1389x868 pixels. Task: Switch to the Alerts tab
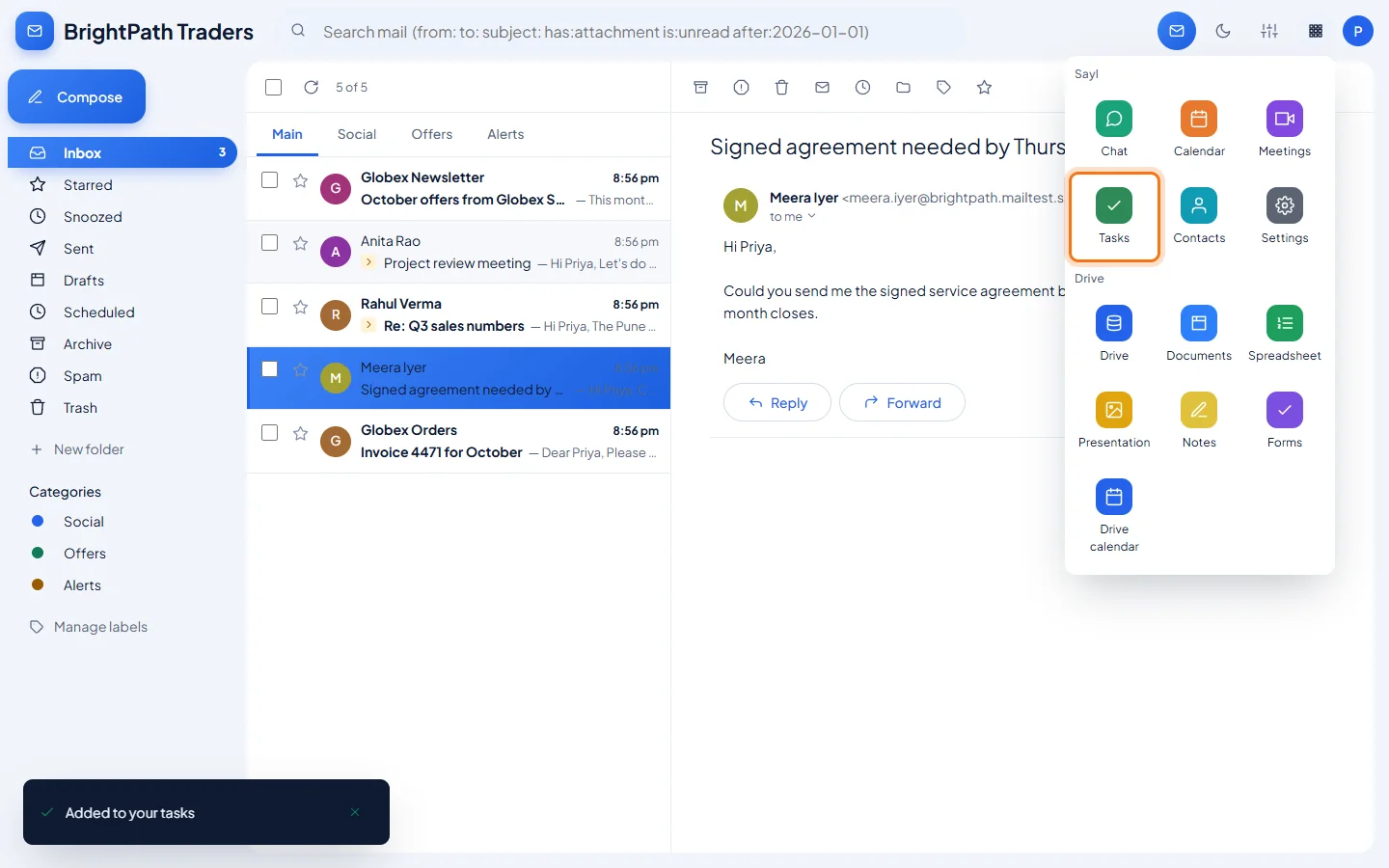505,134
